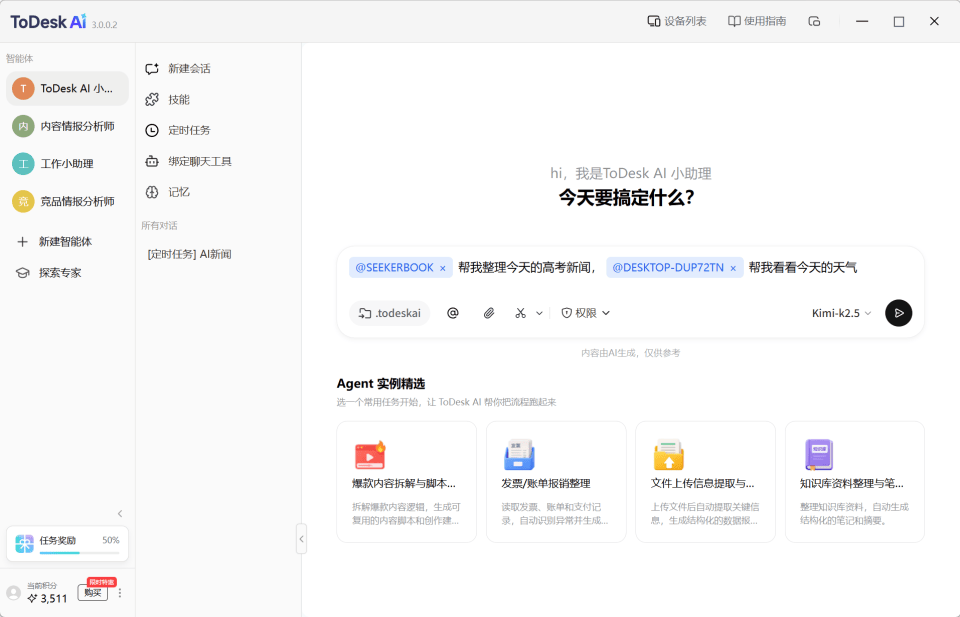Open 绑定聊天工具 menu item
This screenshot has width=960, height=617.
[200, 162]
